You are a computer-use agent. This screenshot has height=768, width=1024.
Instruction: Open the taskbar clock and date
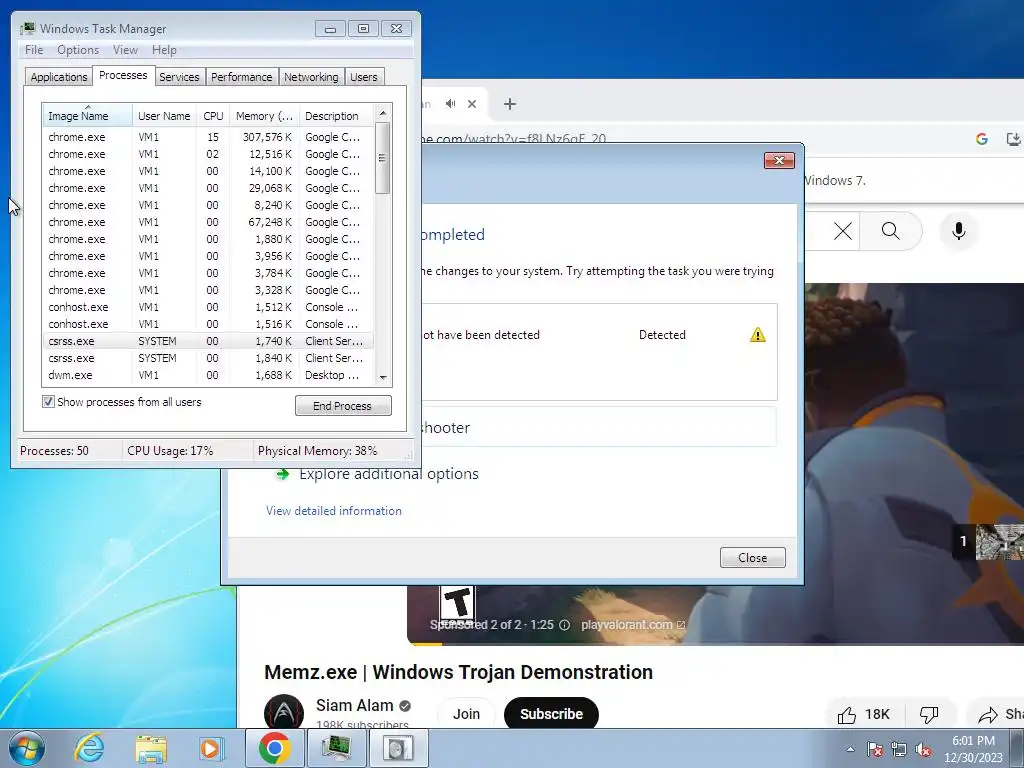coord(973,749)
